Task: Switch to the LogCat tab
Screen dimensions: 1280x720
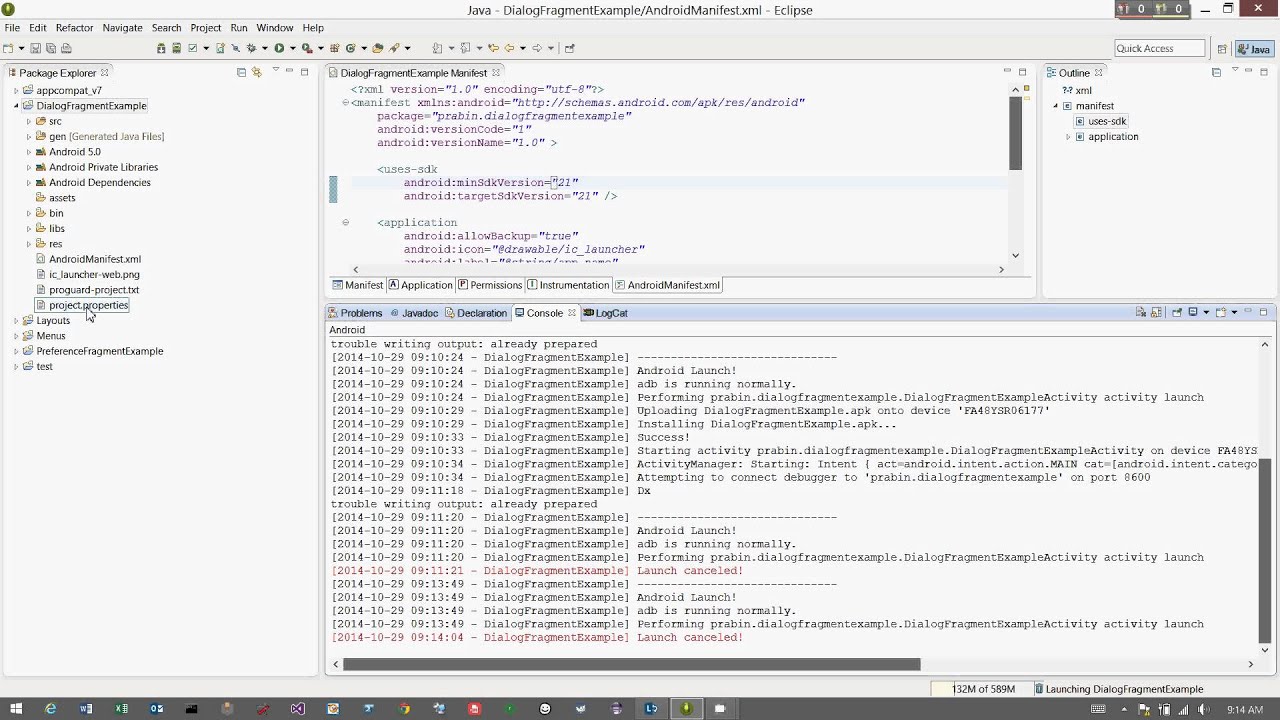Action: coord(605,313)
